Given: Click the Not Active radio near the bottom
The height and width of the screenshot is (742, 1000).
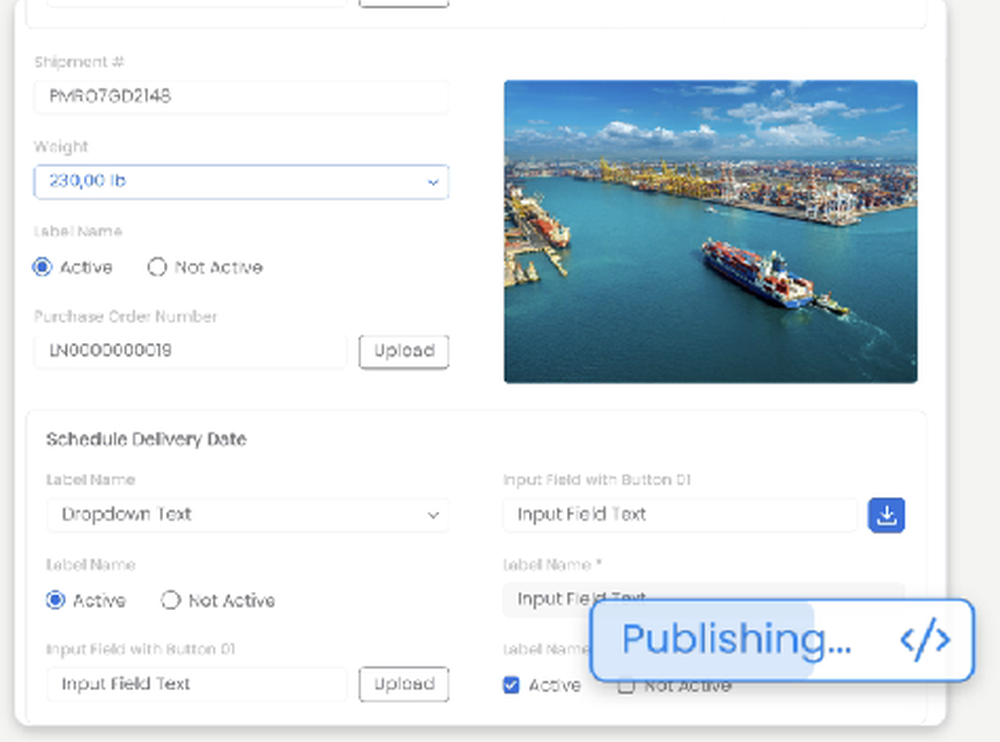Looking at the screenshot, I should [x=170, y=600].
